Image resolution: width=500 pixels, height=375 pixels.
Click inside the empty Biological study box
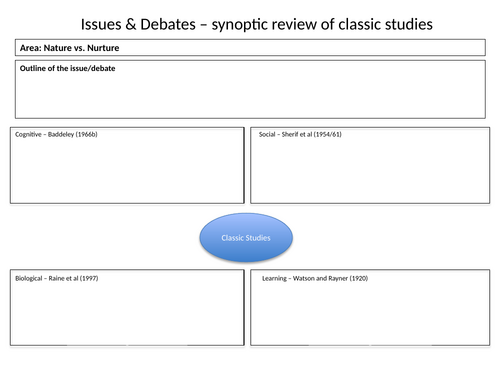click(127, 313)
